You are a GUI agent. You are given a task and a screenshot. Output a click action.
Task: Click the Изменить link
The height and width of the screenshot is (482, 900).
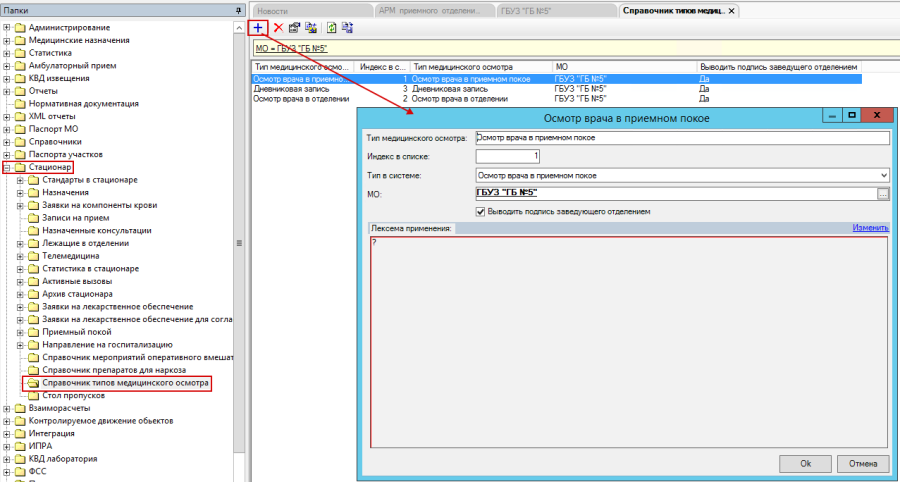(x=871, y=228)
